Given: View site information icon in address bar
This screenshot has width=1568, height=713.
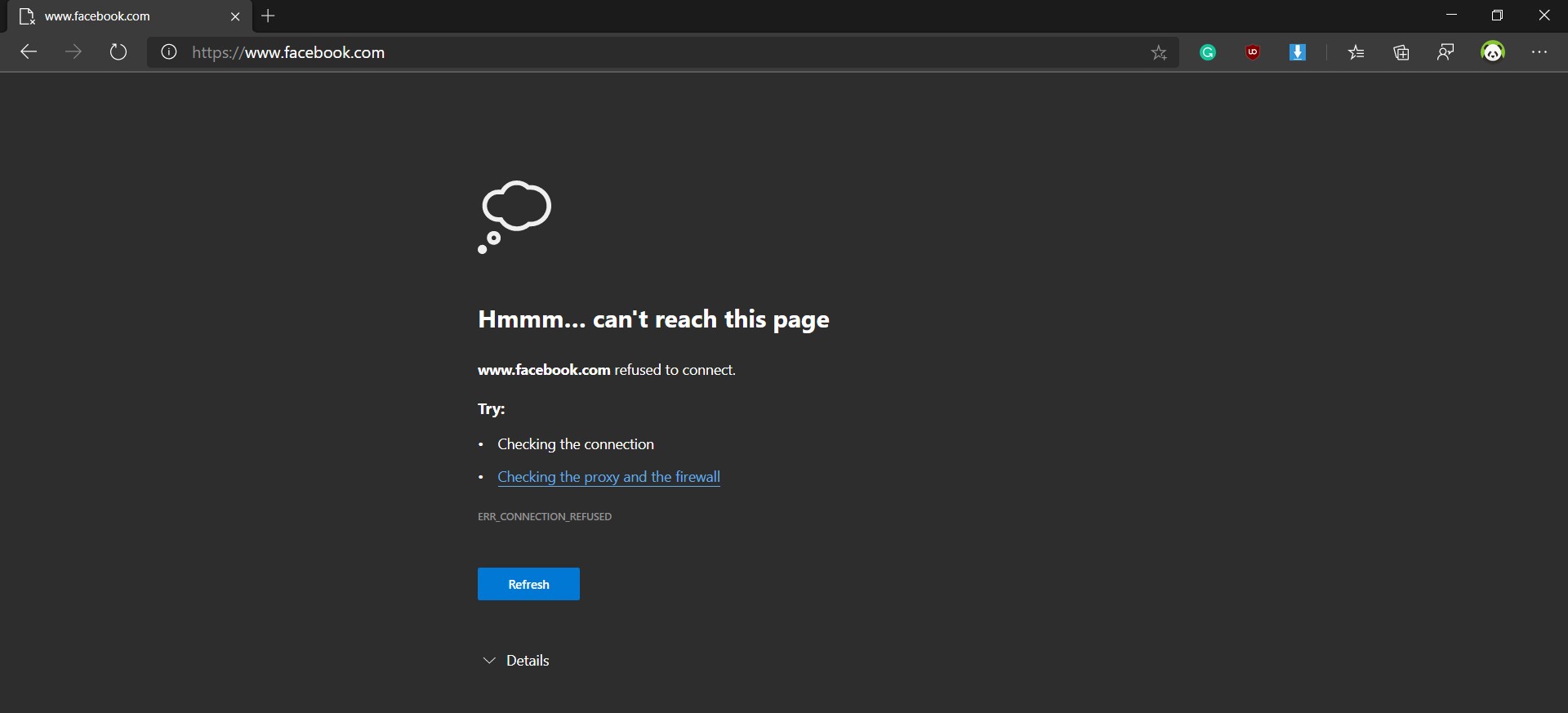Looking at the screenshot, I should click(169, 52).
